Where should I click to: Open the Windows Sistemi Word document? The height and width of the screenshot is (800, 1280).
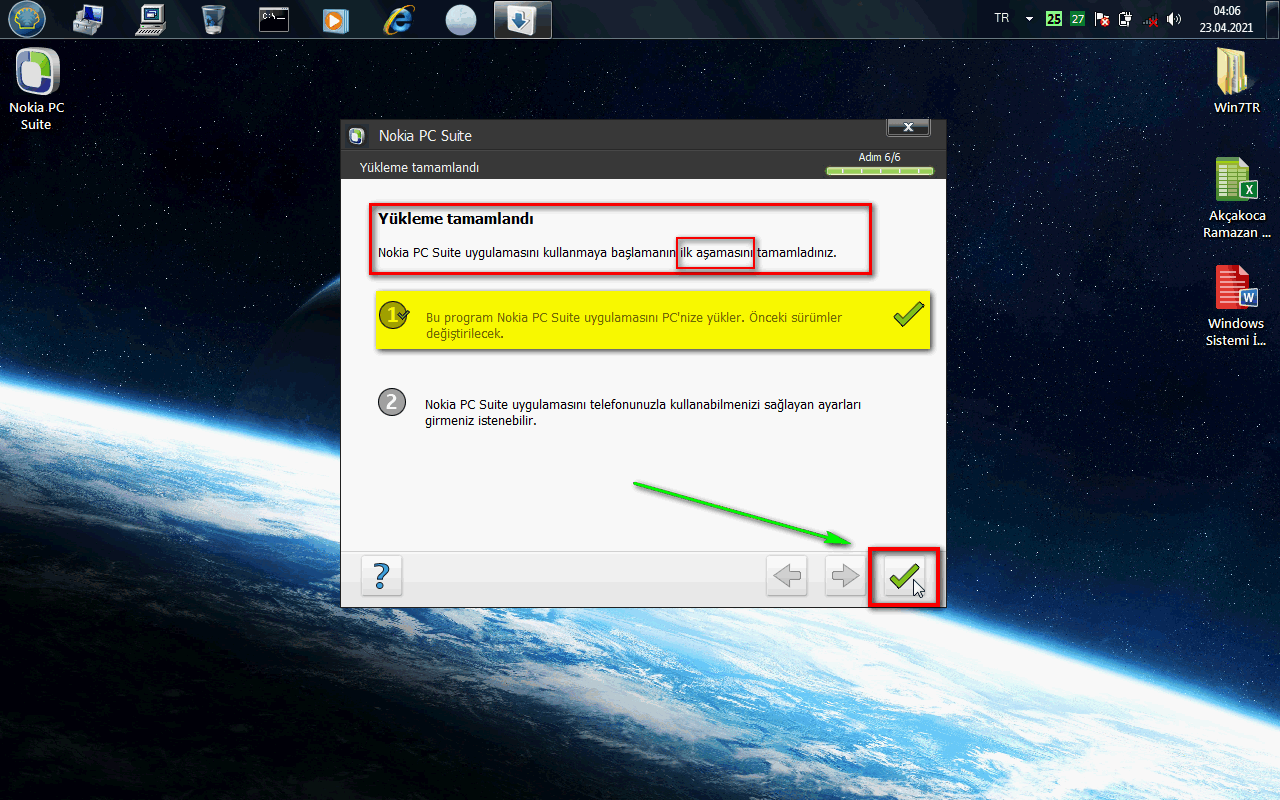click(1237, 306)
